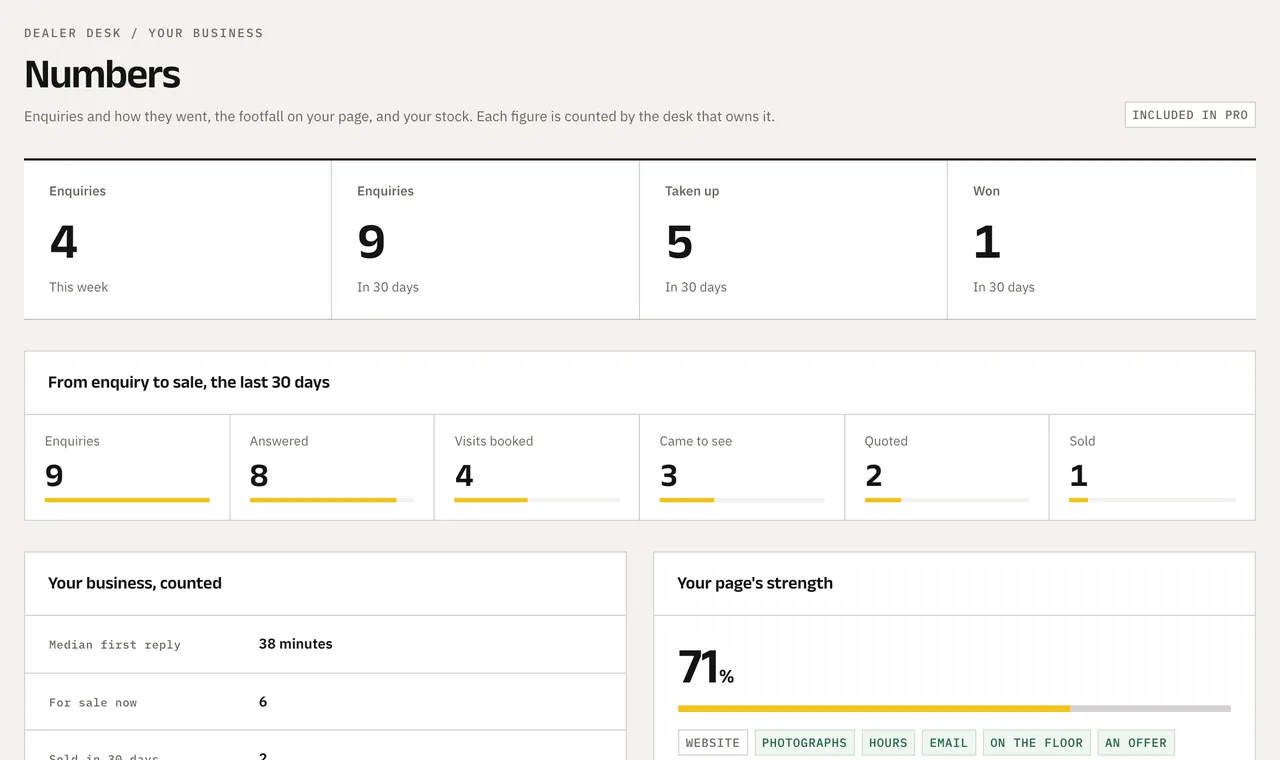Click the For sale now row label
1280x760 pixels.
(93, 703)
